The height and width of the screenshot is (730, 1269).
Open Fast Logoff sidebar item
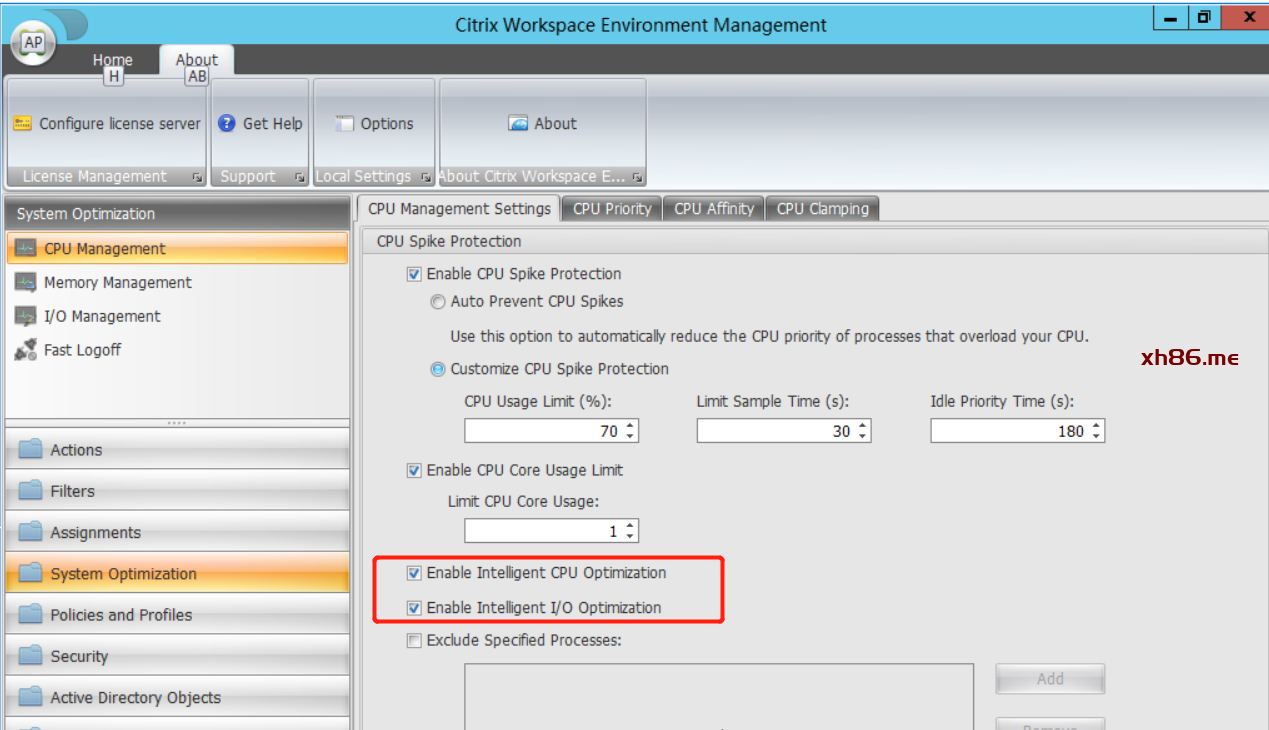click(x=82, y=350)
